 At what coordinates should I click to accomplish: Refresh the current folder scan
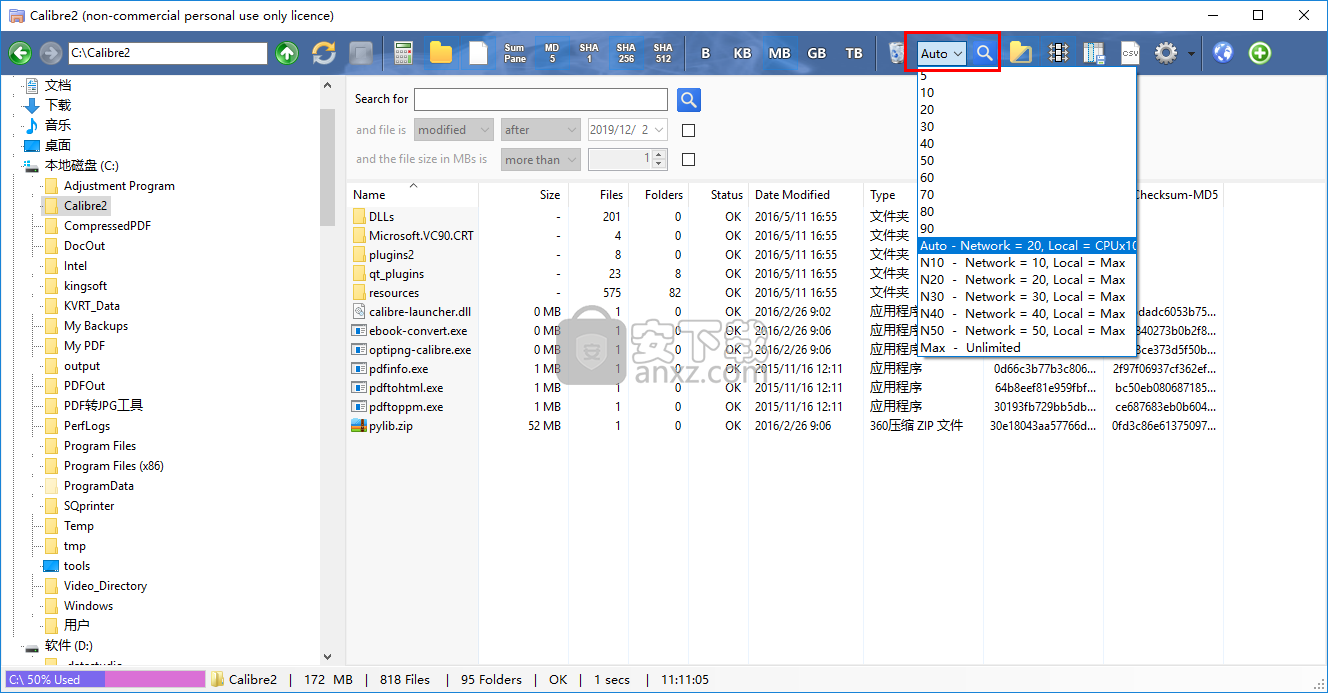coord(324,53)
